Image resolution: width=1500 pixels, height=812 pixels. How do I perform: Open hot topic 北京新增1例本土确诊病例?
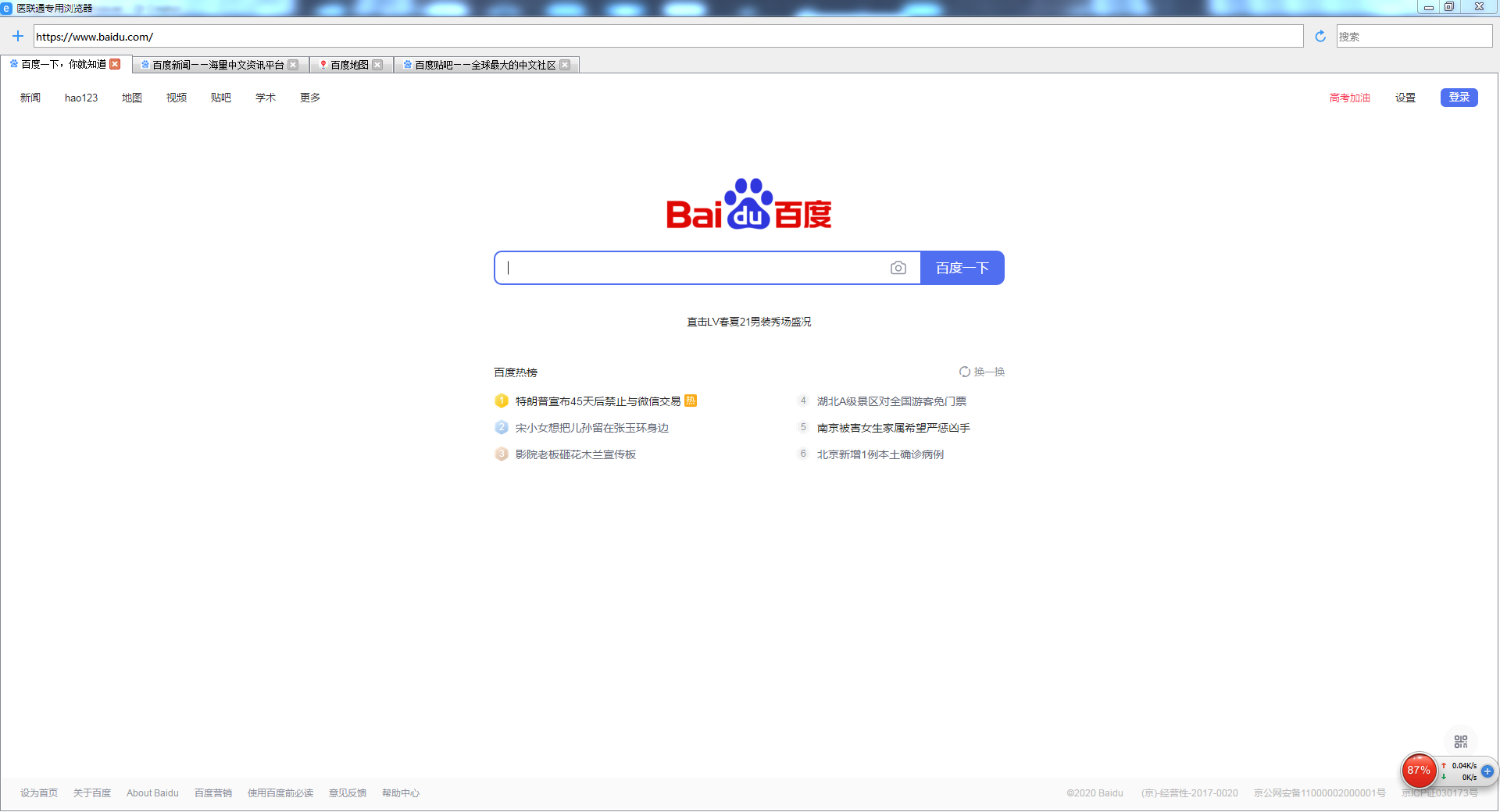(880, 454)
